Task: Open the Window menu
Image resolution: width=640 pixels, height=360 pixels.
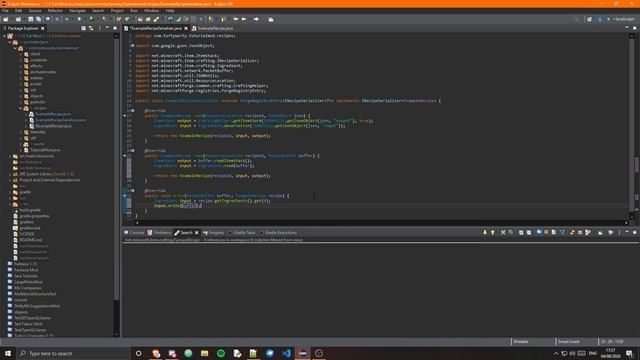Action: (151, 11)
